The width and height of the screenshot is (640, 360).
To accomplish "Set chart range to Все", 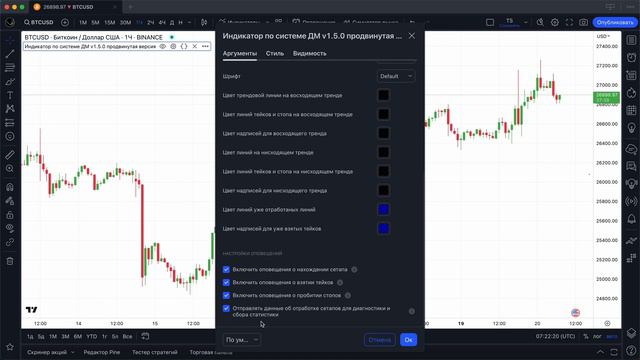I will pos(127,336).
